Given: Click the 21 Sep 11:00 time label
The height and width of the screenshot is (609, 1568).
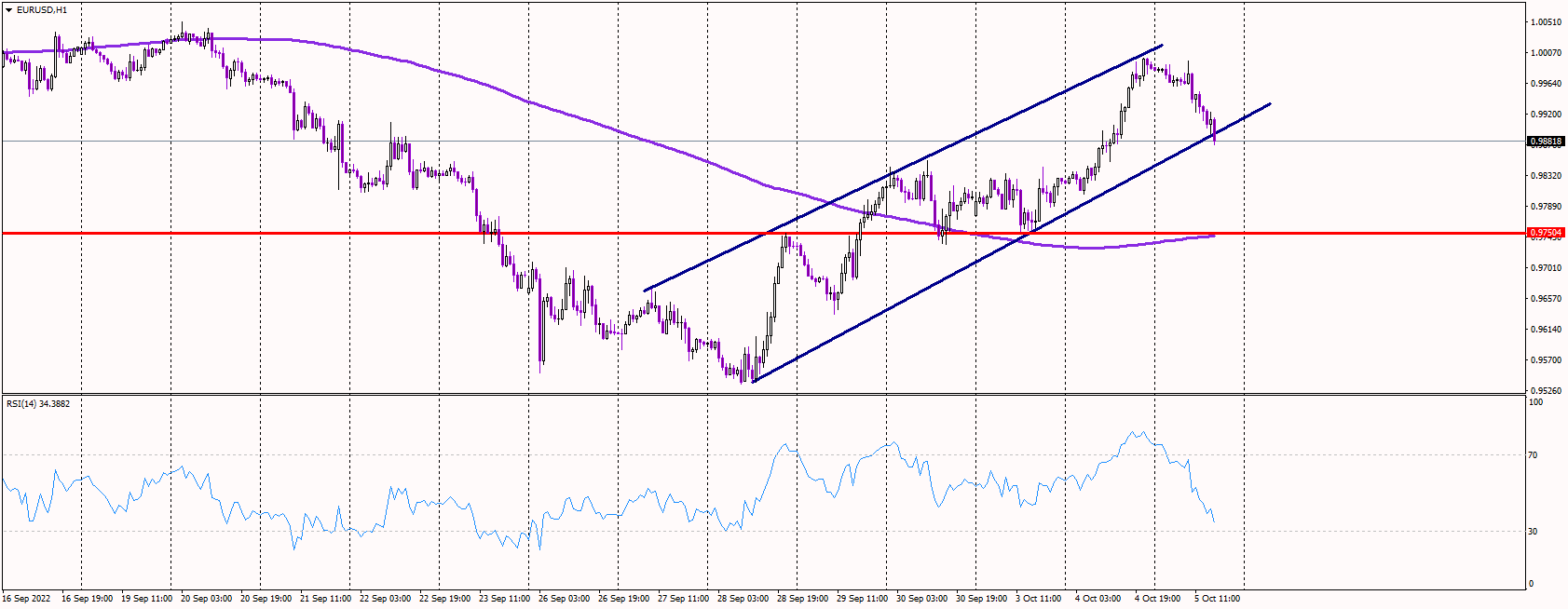Looking at the screenshot, I should tap(325, 598).
